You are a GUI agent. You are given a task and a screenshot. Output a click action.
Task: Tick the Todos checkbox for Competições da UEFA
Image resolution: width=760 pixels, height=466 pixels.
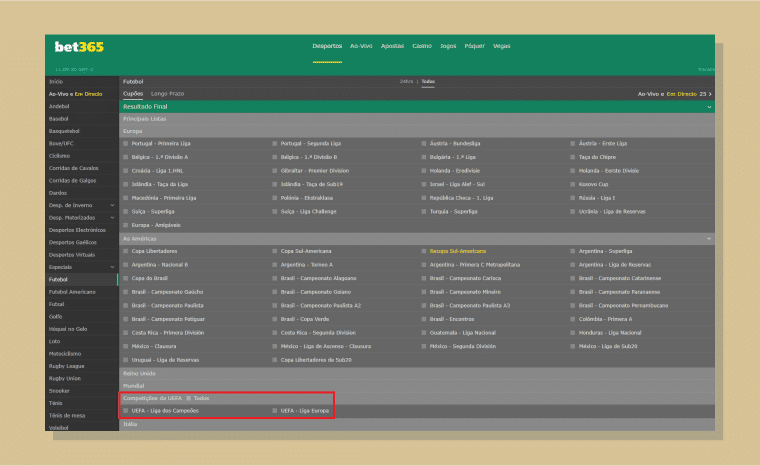pyautogui.click(x=189, y=398)
